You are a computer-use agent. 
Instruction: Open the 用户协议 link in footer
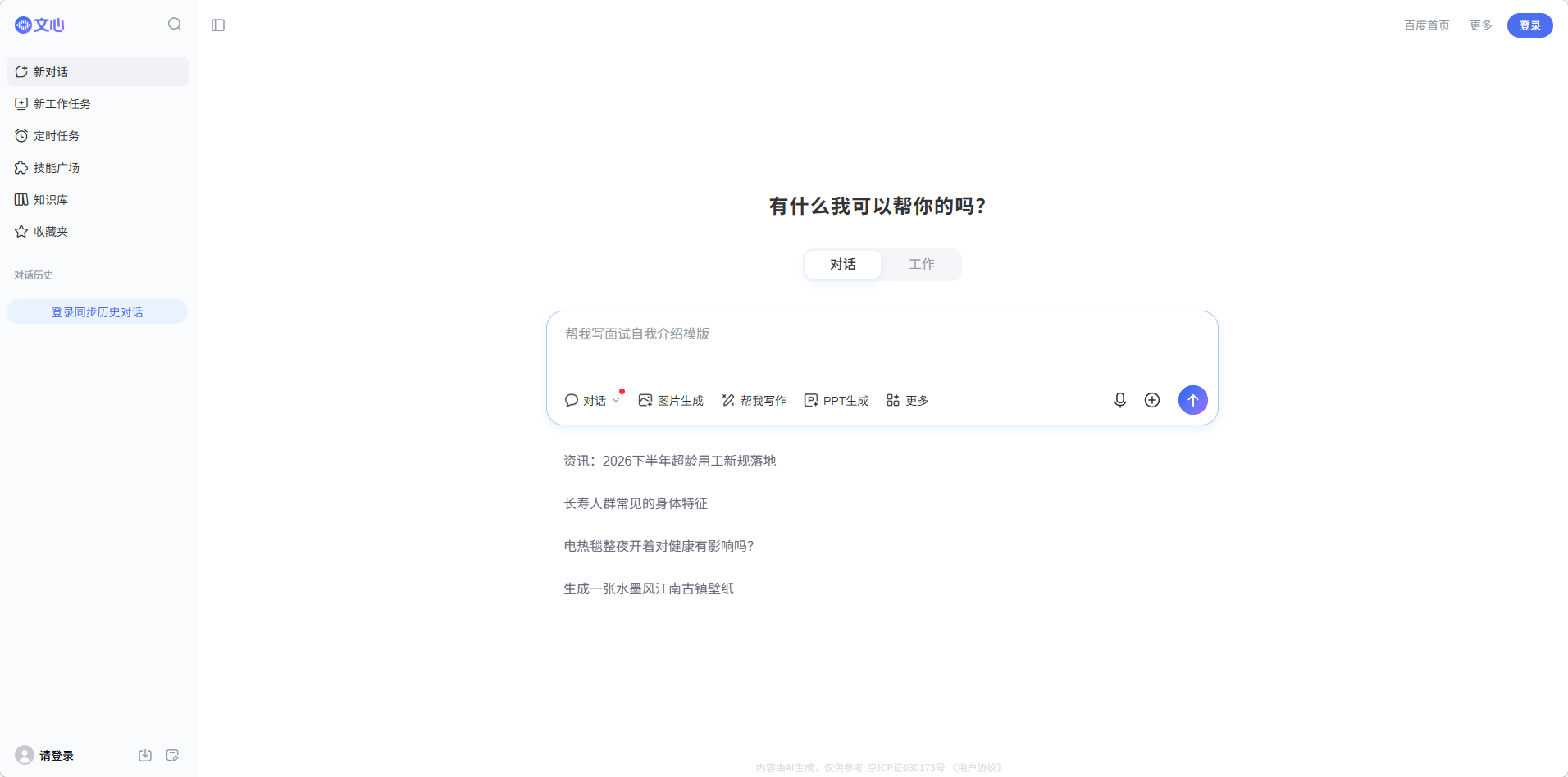pyautogui.click(x=976, y=768)
